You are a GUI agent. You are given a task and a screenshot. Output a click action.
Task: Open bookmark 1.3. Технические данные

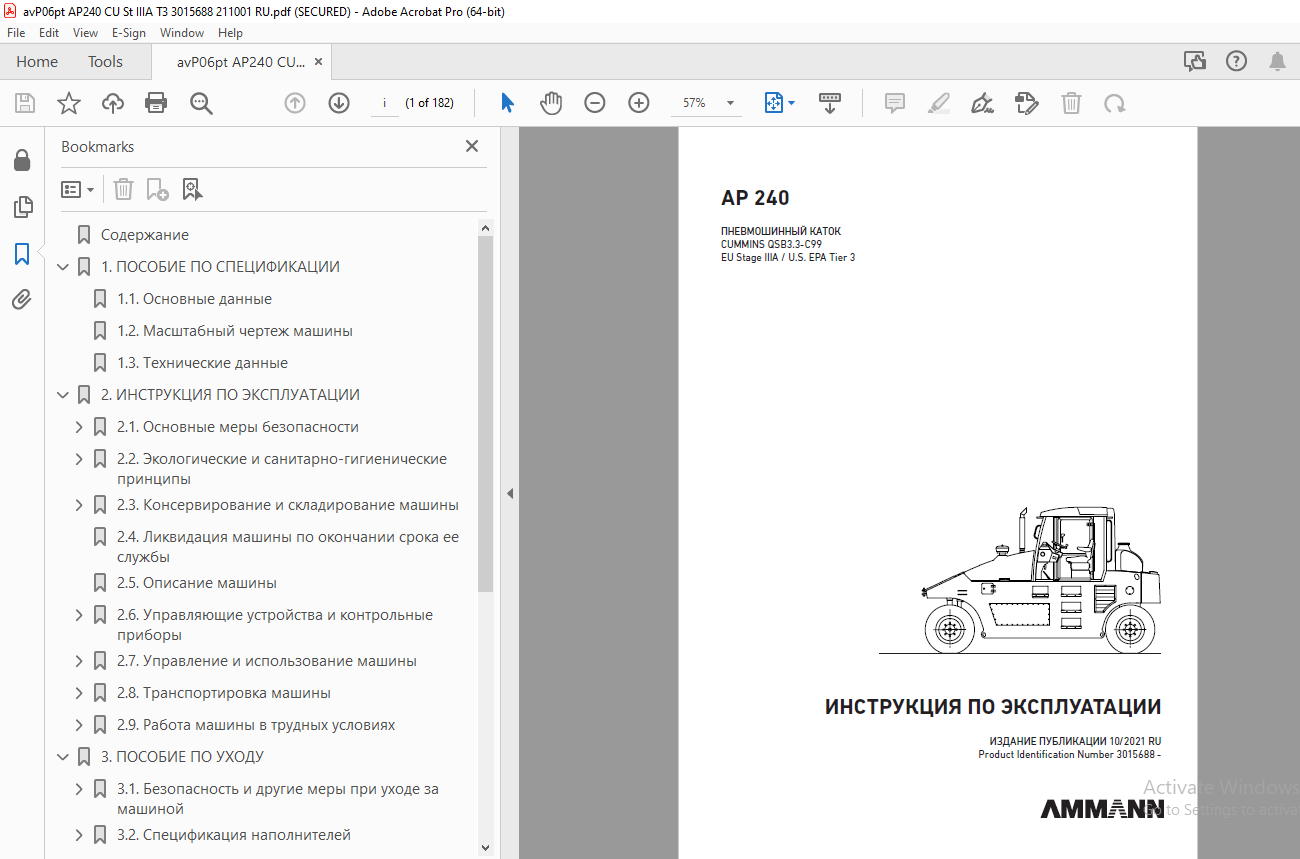coord(202,363)
